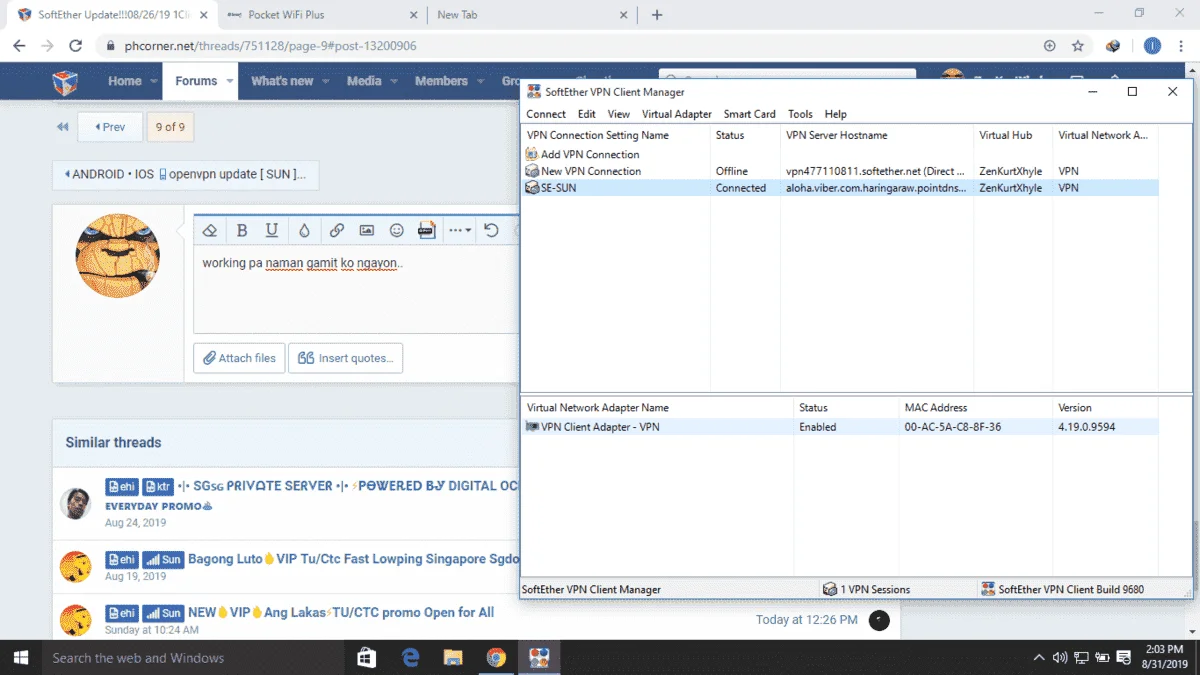Toggle bold in the reply editor

tap(242, 230)
